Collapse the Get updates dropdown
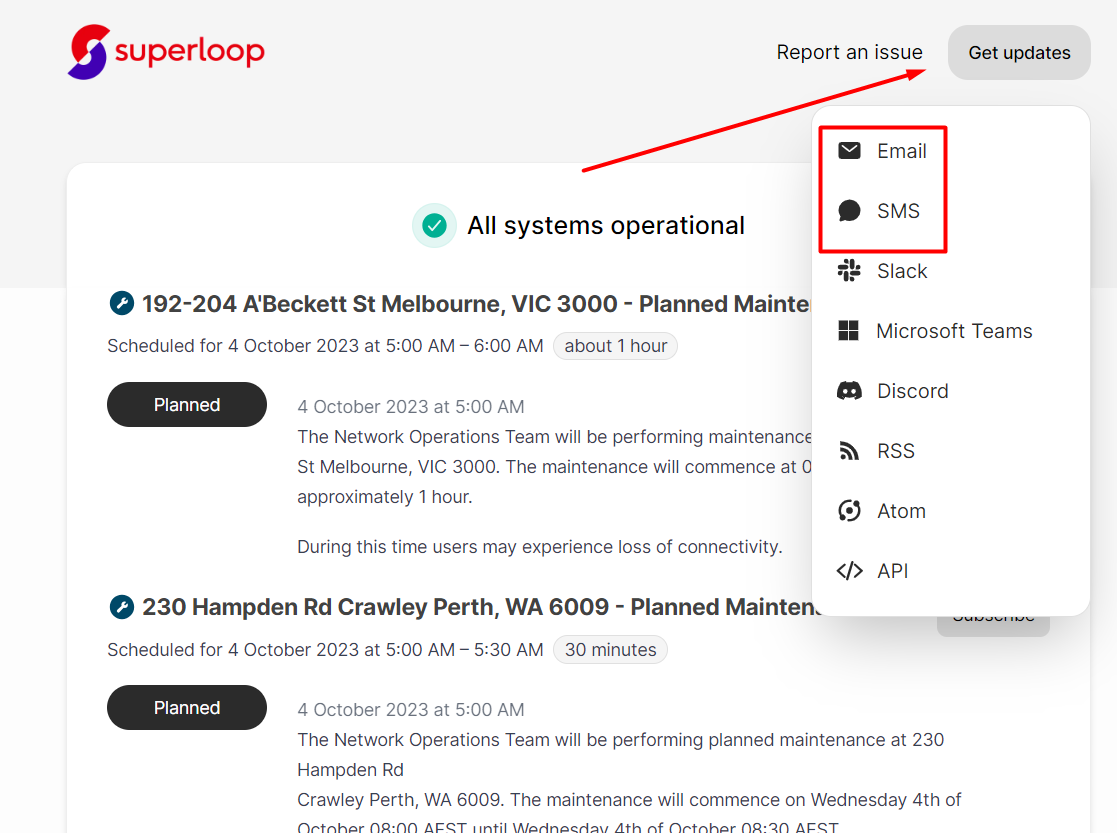This screenshot has width=1117, height=833. pos(1019,53)
